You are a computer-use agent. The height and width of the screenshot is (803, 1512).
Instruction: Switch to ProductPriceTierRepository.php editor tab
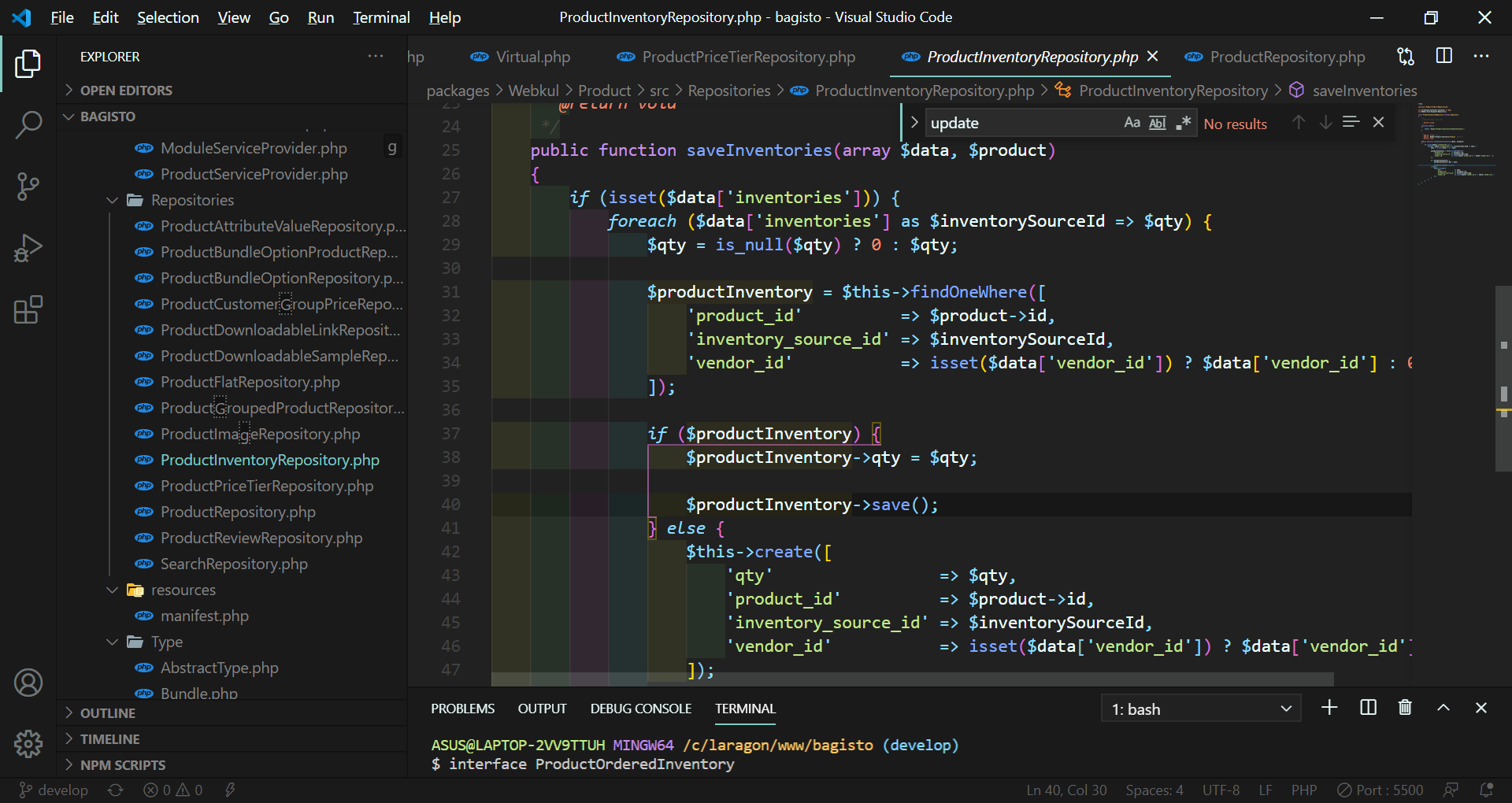736,57
